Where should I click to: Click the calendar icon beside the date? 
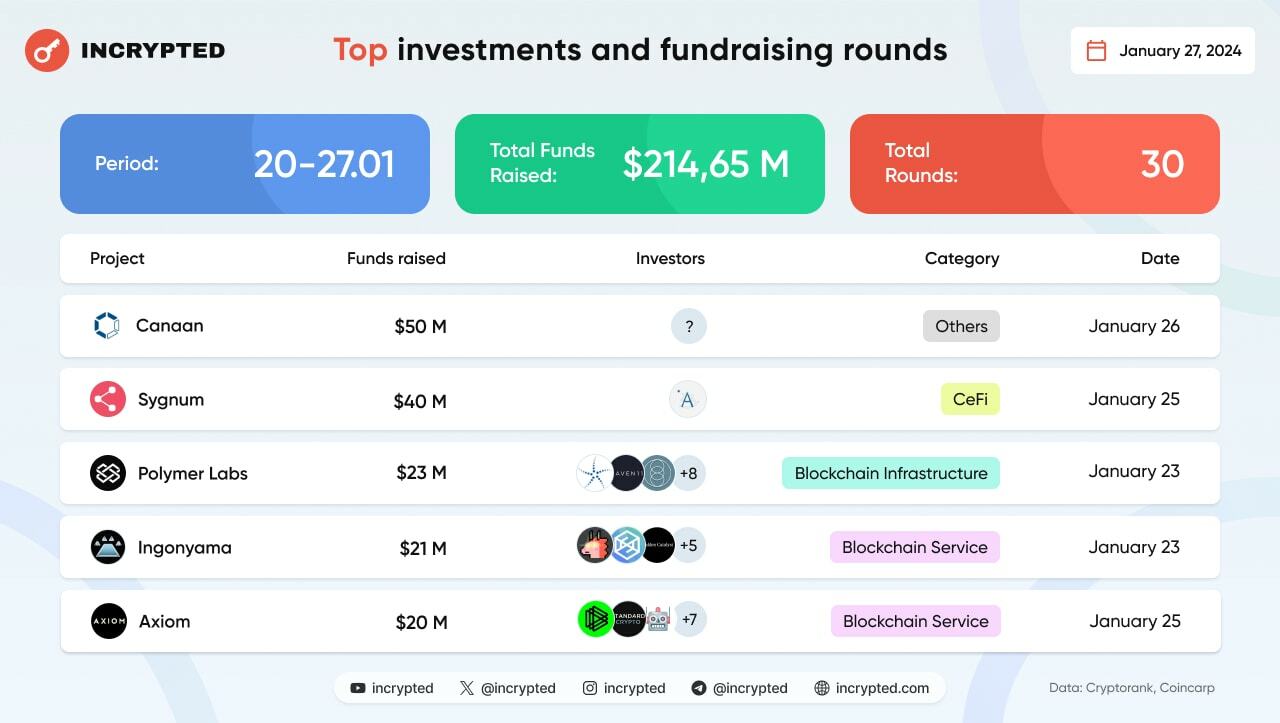click(x=1096, y=51)
